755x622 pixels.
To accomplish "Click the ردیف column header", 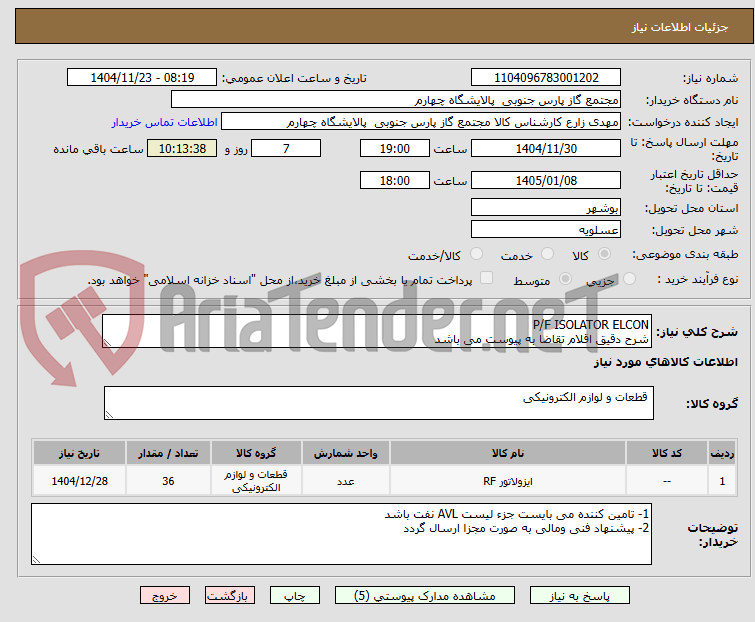I will (x=722, y=453).
